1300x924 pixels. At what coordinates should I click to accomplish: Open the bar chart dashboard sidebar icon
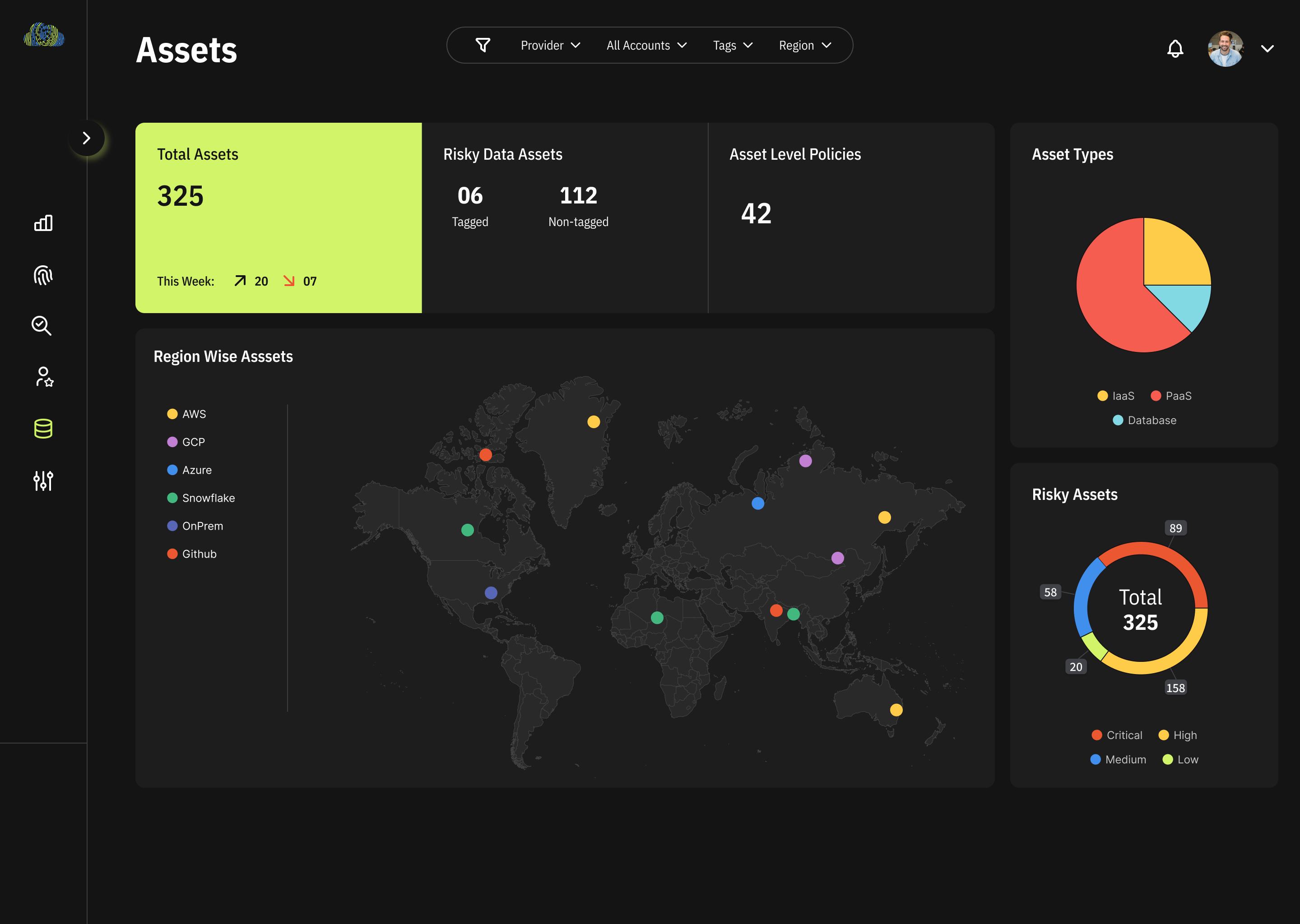point(43,223)
